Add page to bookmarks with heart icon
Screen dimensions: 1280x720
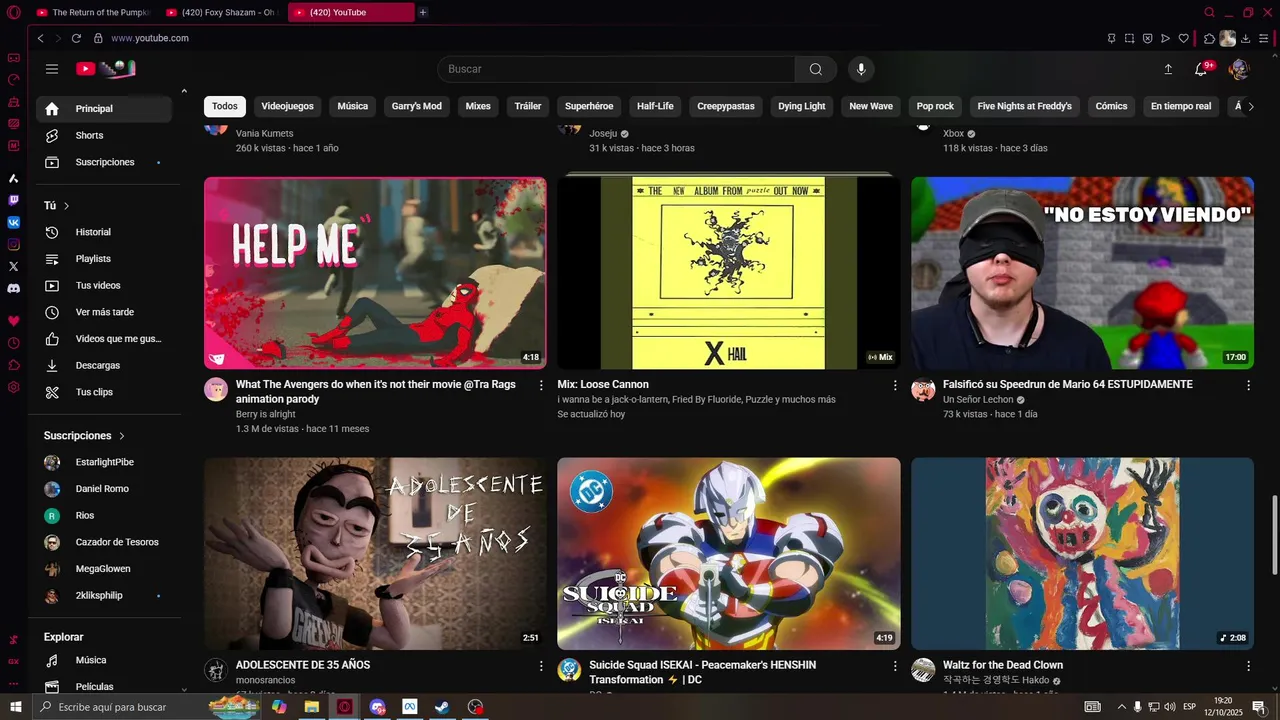[x=1184, y=38]
